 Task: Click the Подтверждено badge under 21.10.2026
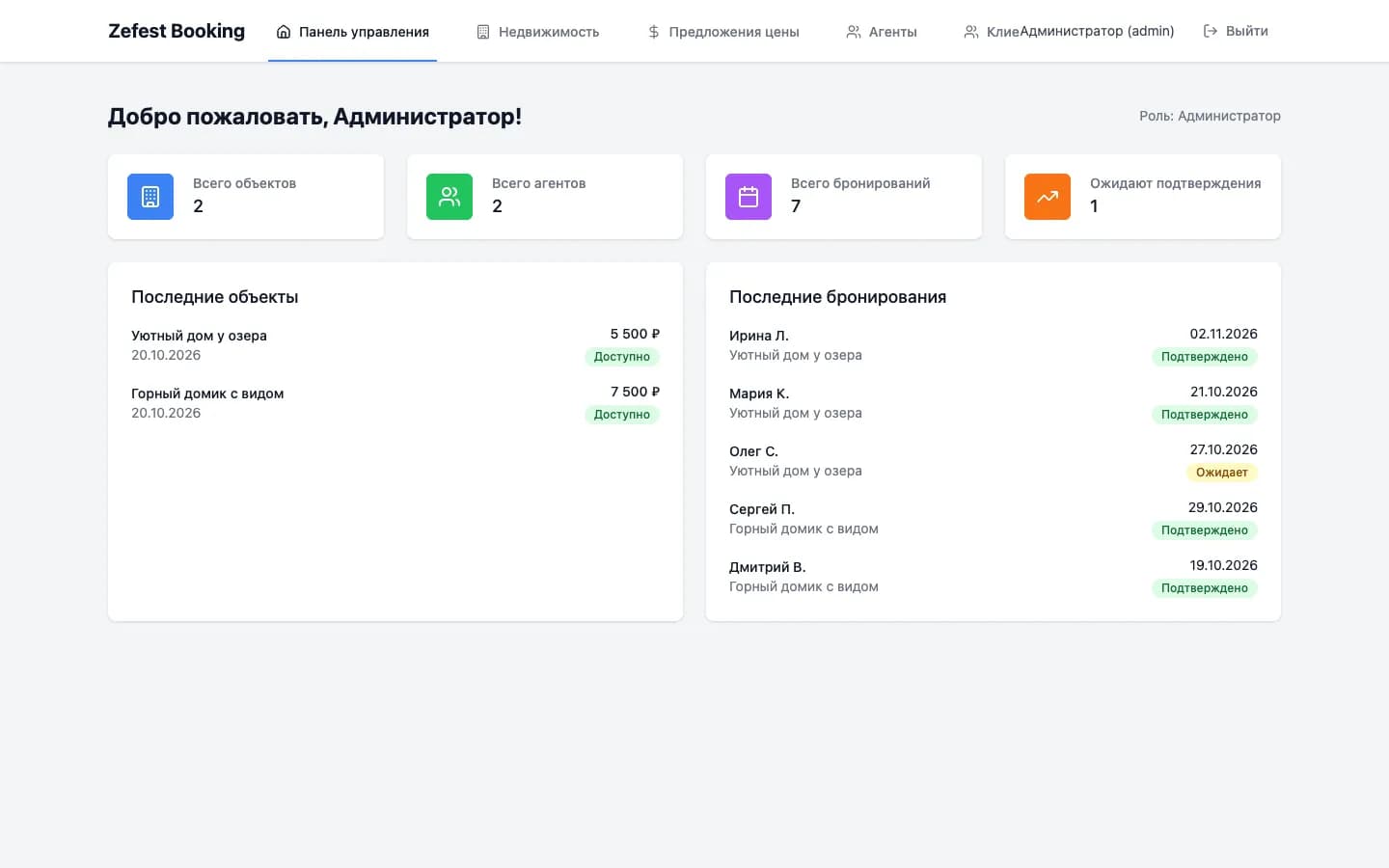(x=1205, y=415)
